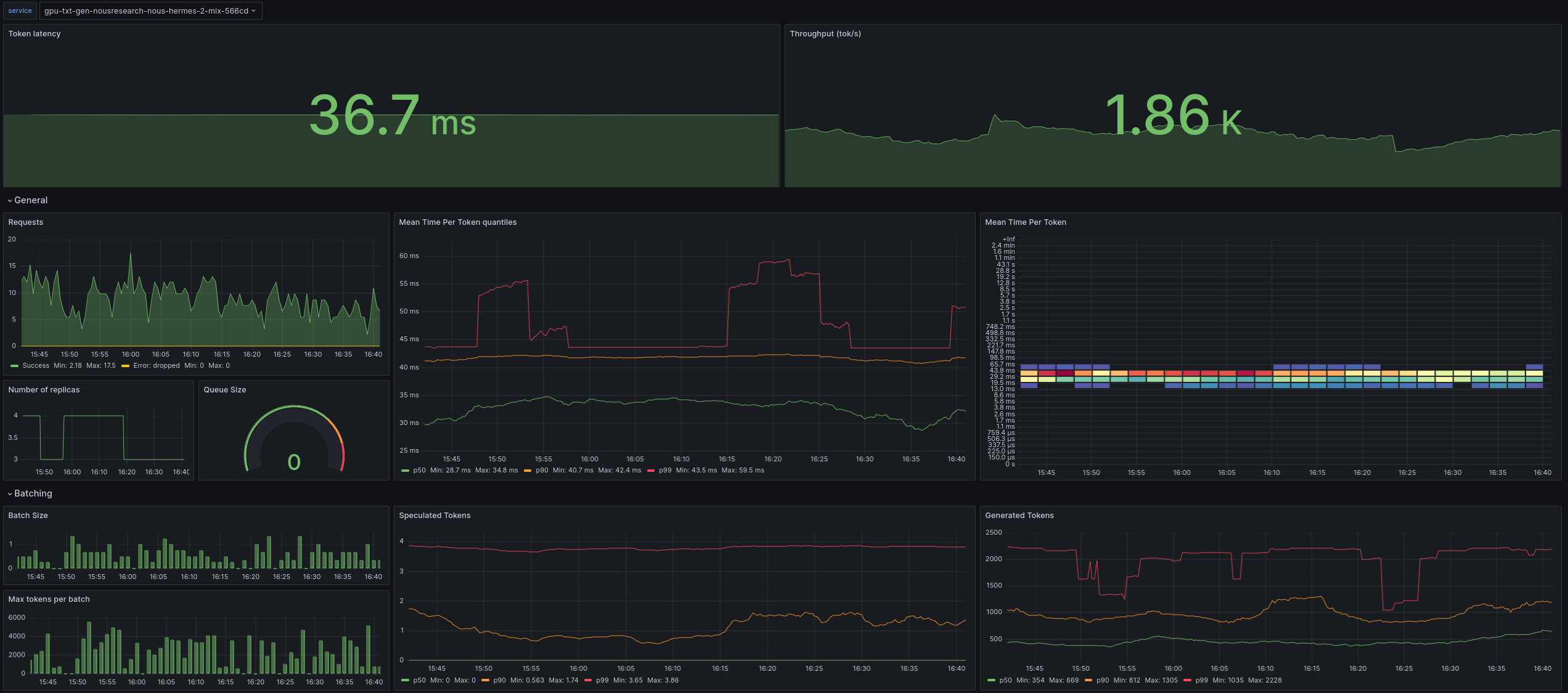Toggle p90 series label in Speculated Tokens legend
This screenshot has height=693, width=1568.
click(499, 681)
